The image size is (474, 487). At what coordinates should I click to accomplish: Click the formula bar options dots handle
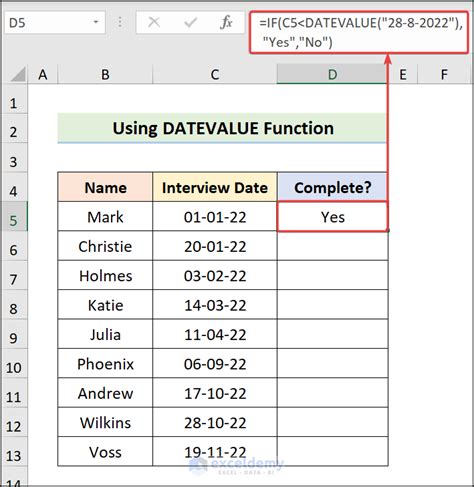point(120,22)
